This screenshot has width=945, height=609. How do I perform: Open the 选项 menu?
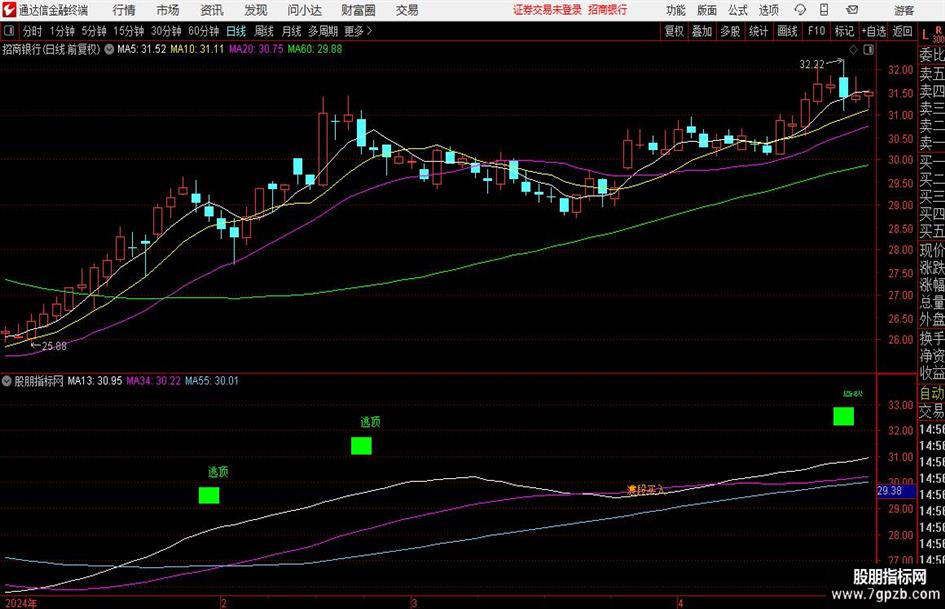pos(768,10)
